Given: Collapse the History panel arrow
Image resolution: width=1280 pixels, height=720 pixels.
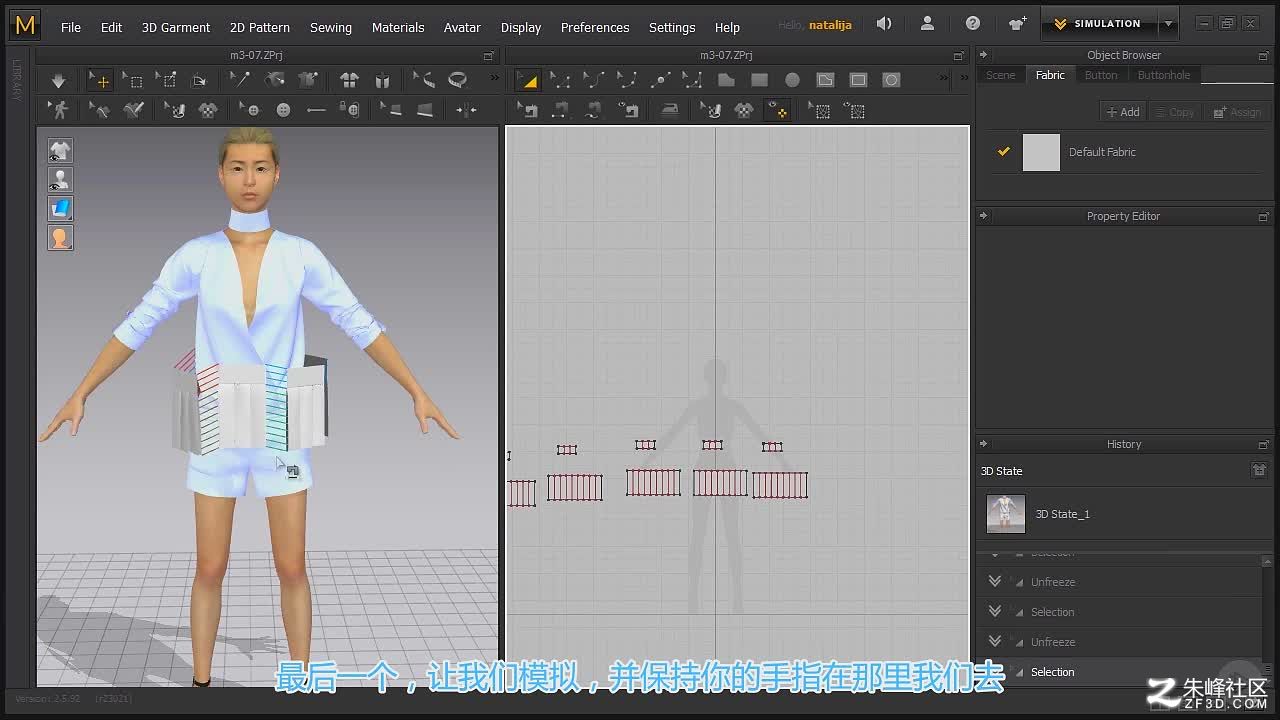Looking at the screenshot, I should pyautogui.click(x=983, y=444).
